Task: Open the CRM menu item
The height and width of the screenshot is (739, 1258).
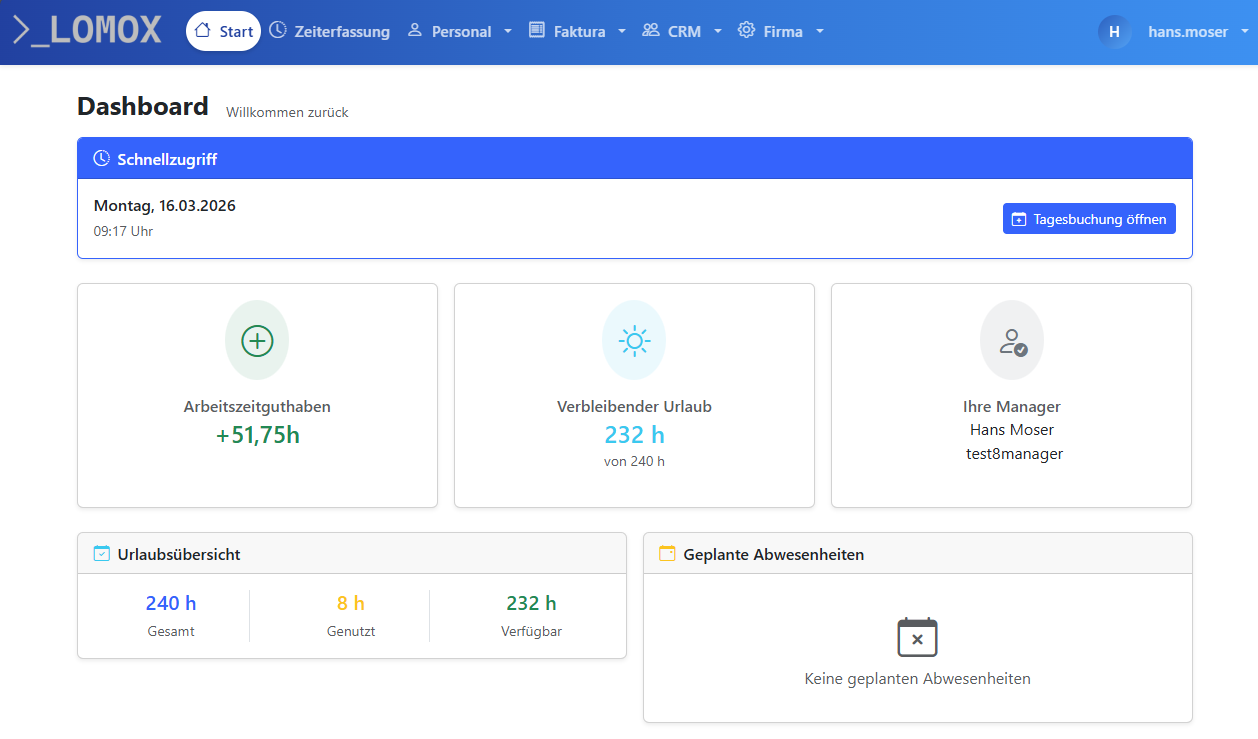Action: (684, 31)
